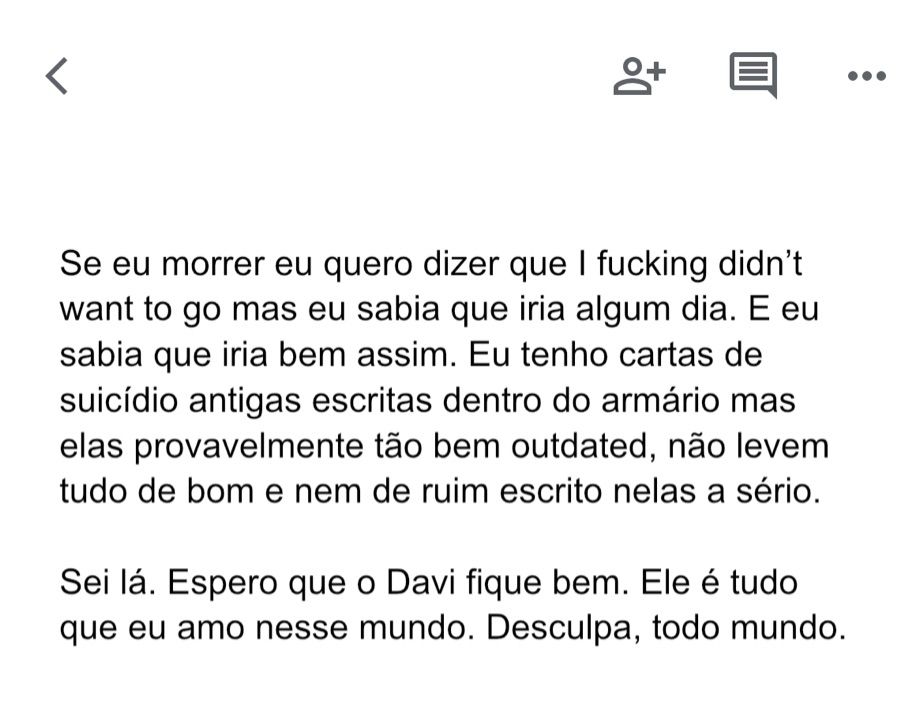Open the three-dot more options menu

(867, 75)
